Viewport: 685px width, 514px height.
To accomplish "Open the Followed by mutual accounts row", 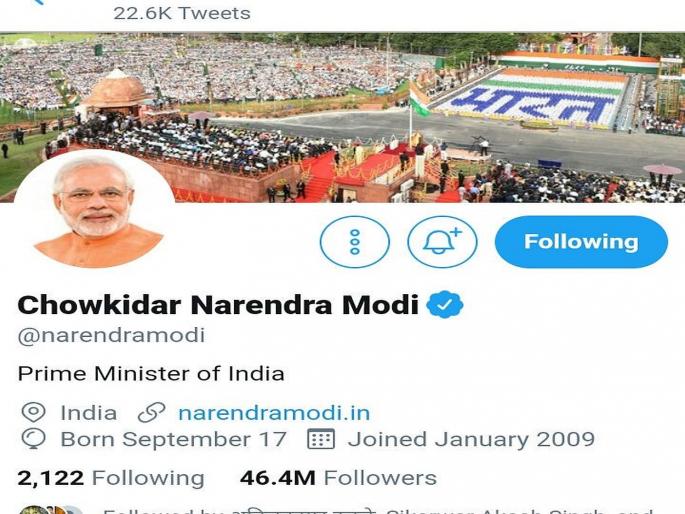I will 336,511.
